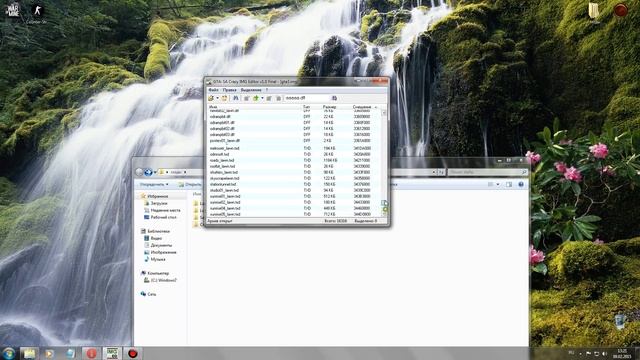Click the trash delete icon in toolbar
This screenshot has width=640, height=360.
[278, 98]
